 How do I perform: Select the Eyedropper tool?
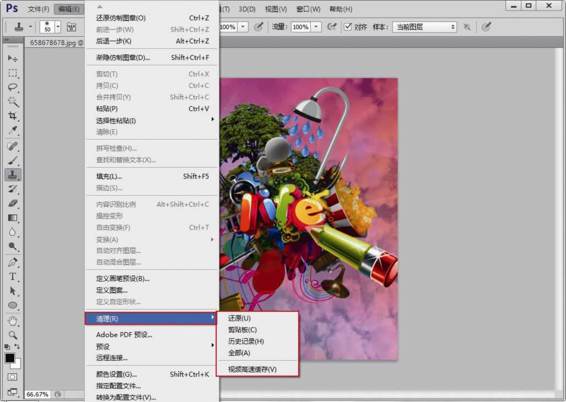pyautogui.click(x=13, y=130)
